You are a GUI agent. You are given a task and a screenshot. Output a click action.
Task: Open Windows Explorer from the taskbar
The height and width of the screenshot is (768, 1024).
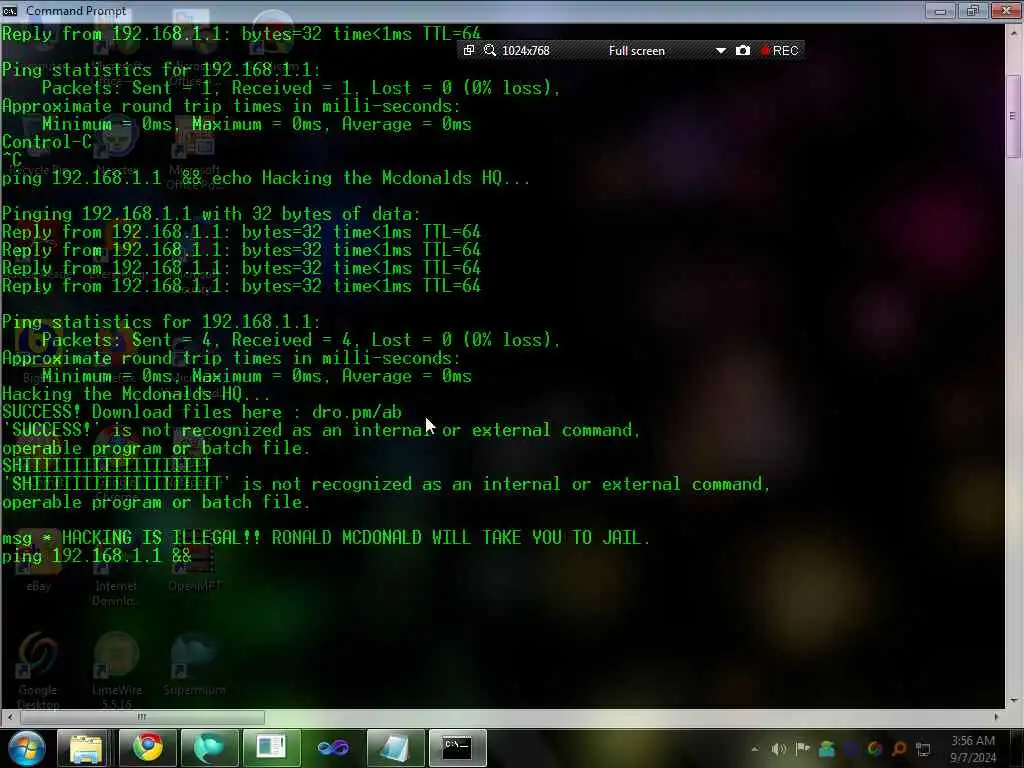point(85,748)
